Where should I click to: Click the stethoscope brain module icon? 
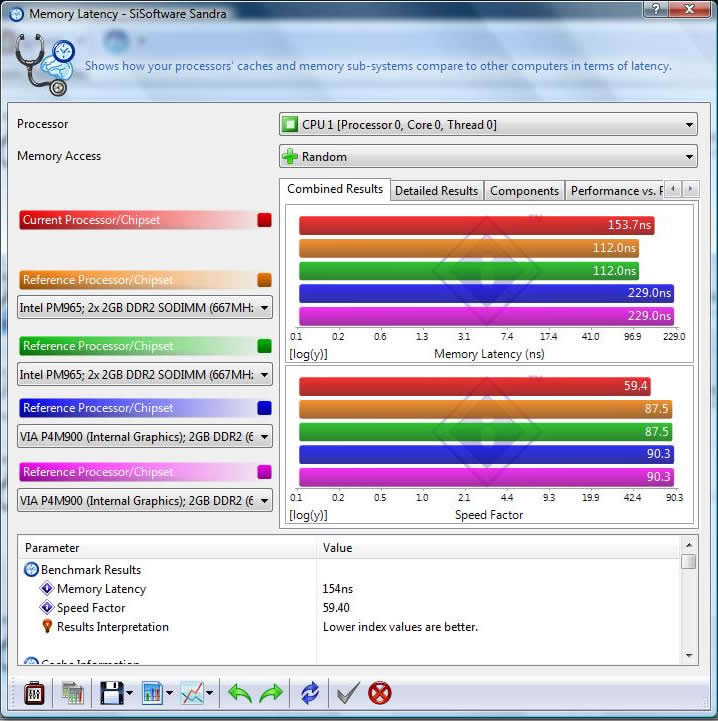click(45, 64)
